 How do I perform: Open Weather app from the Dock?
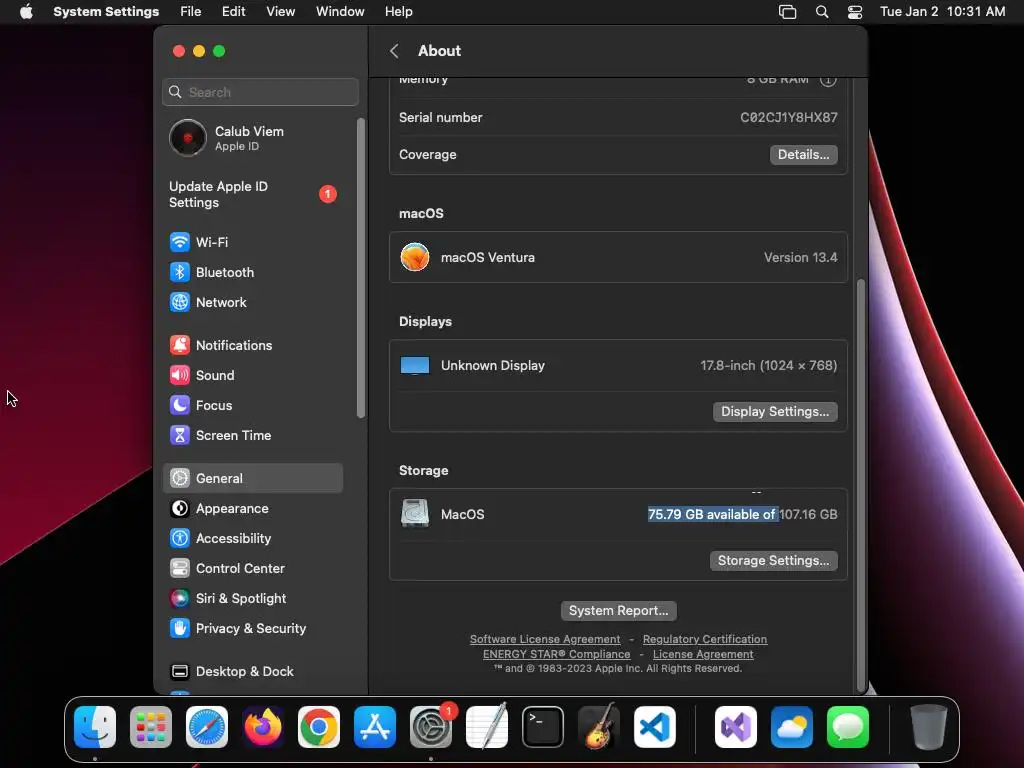(x=792, y=727)
